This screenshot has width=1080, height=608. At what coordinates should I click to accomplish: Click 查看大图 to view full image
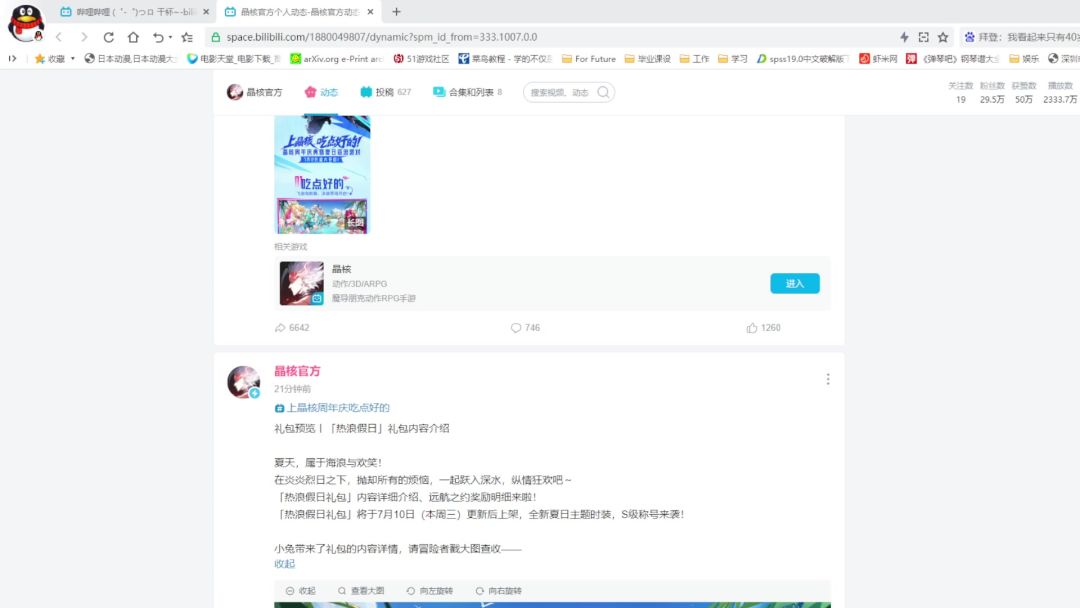[x=361, y=591]
